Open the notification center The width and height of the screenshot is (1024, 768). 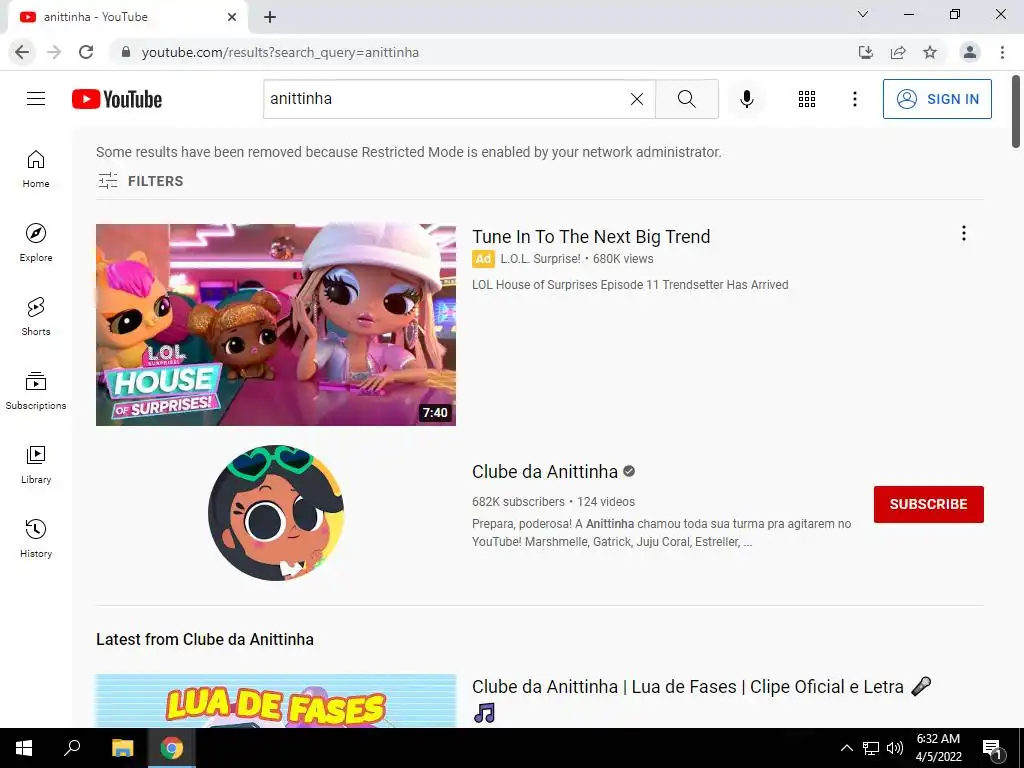[993, 749]
